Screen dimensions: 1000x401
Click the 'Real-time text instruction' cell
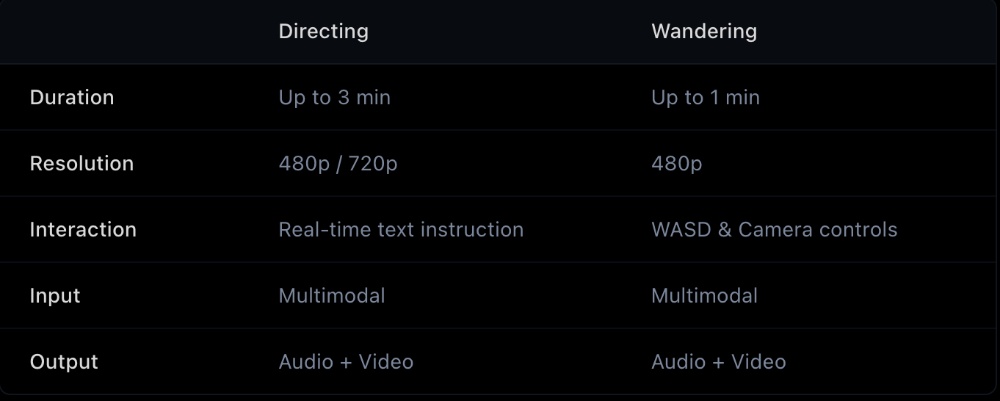point(401,229)
